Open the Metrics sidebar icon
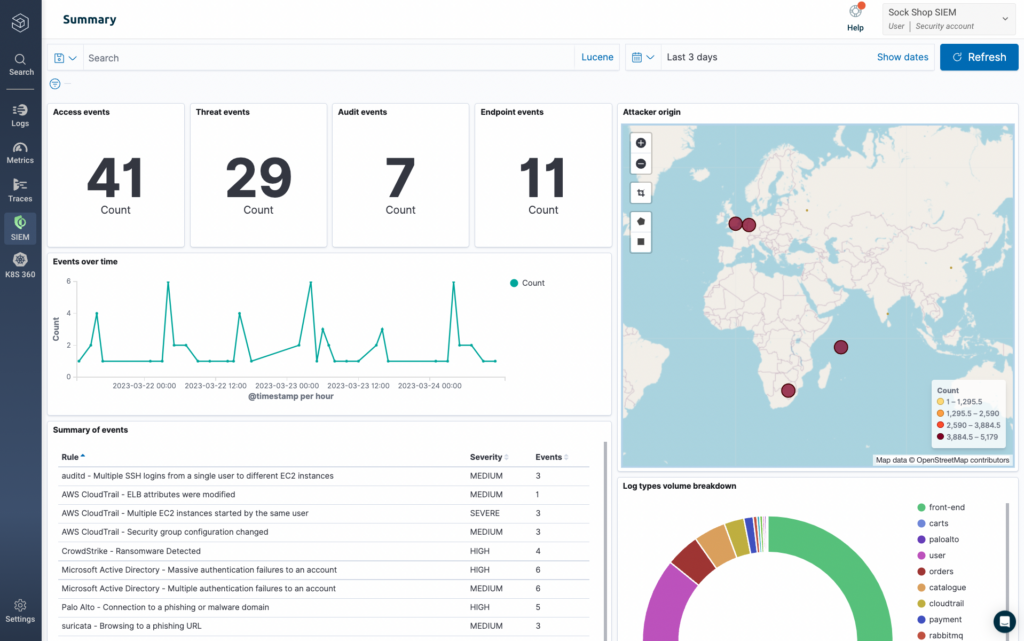The width and height of the screenshot is (1024, 641). coord(20,152)
